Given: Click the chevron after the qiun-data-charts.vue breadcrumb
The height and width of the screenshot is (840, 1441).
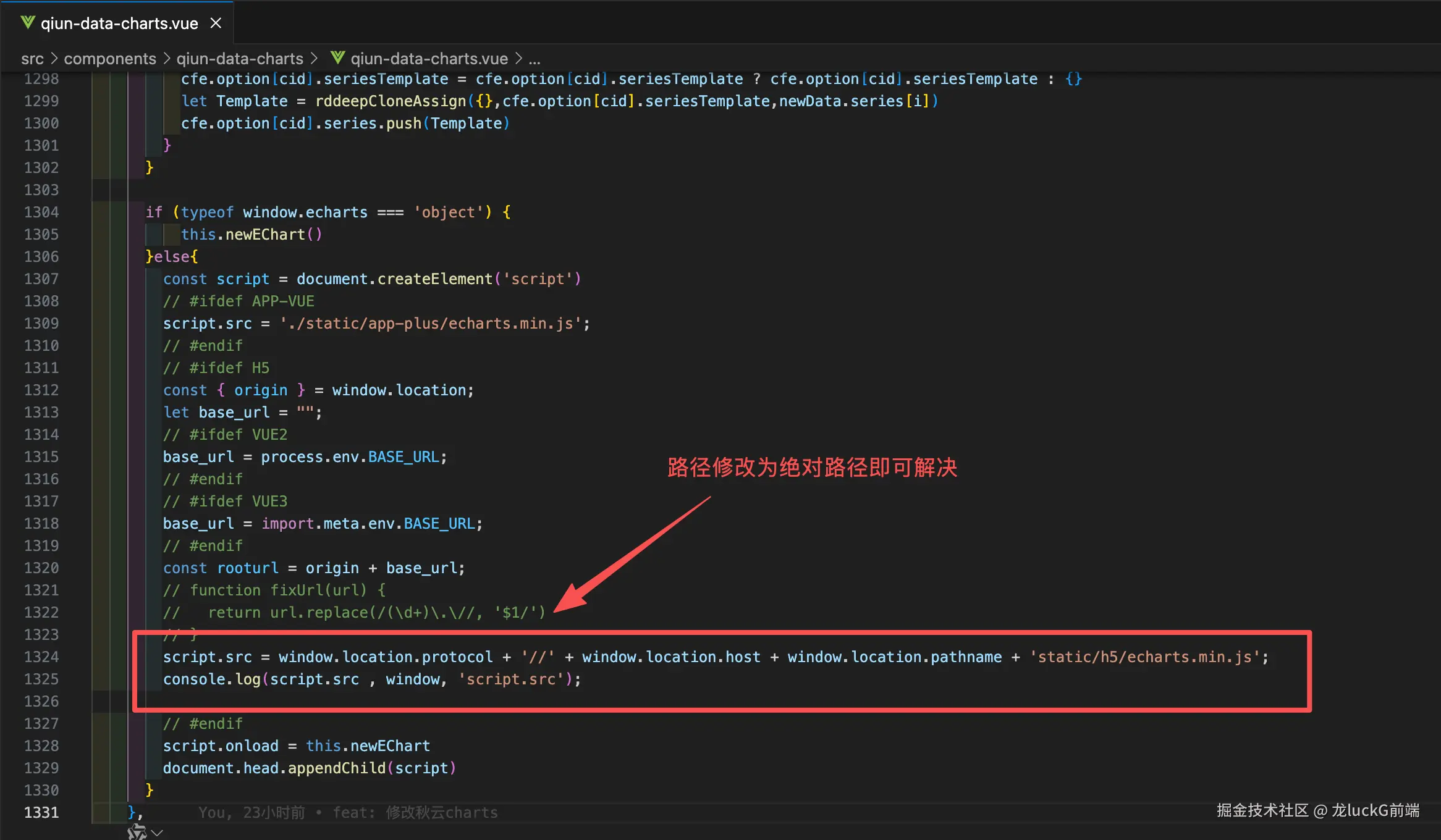Looking at the screenshot, I should click(x=518, y=59).
